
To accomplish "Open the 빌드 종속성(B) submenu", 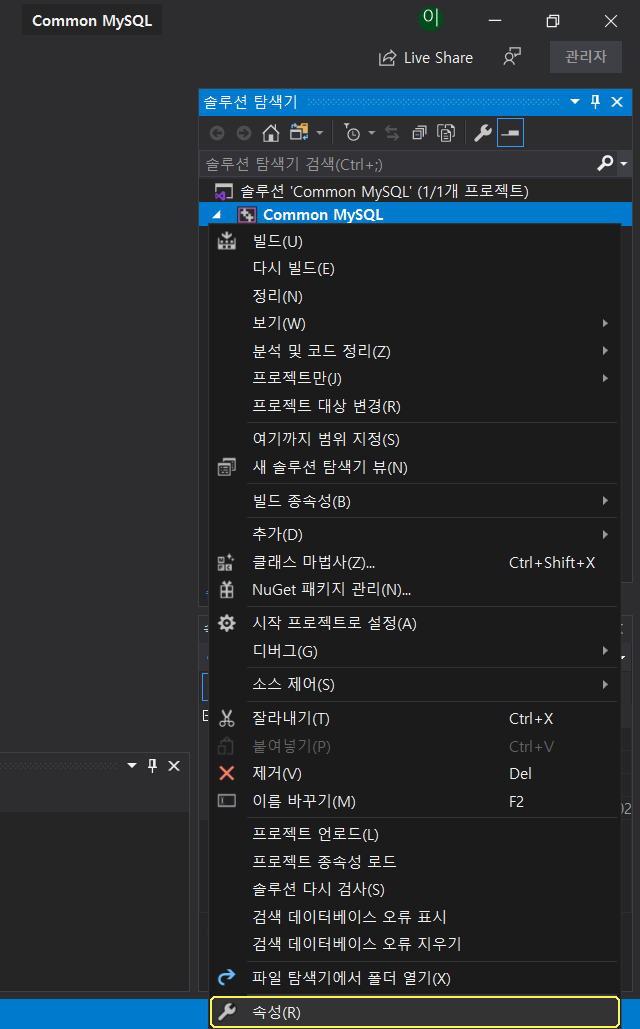I will coord(414,501).
